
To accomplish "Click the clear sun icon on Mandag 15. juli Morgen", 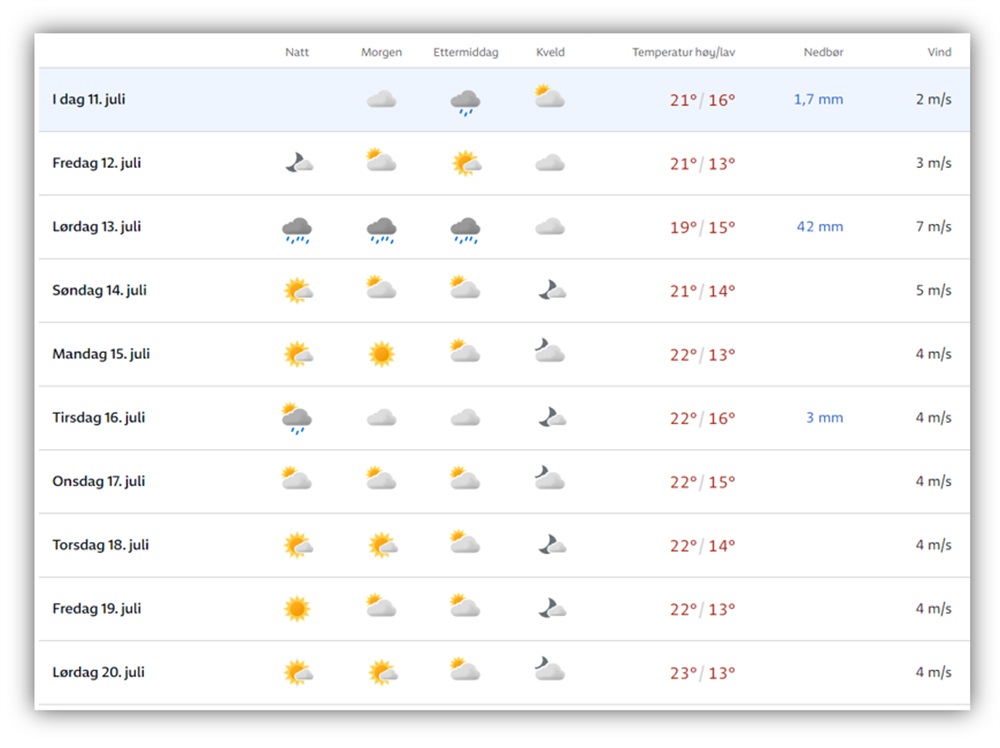I will coord(381,354).
